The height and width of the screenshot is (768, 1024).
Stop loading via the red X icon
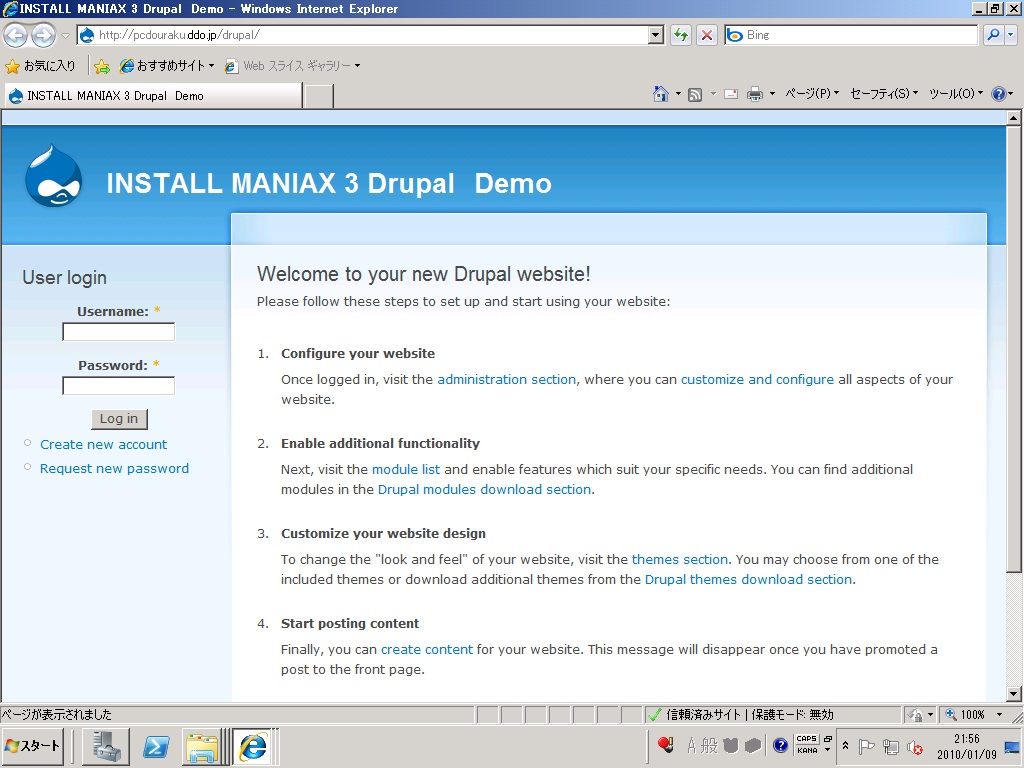click(707, 34)
